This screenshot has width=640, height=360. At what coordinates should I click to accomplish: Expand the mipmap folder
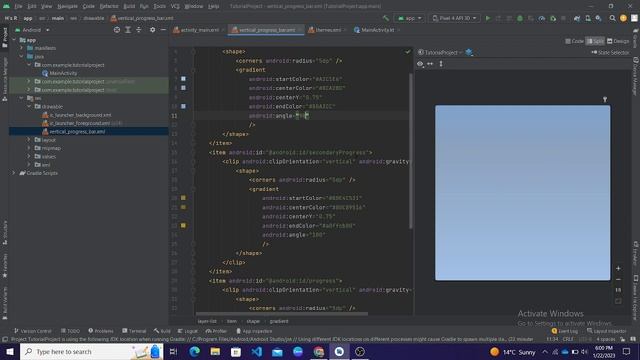click(x=29, y=148)
